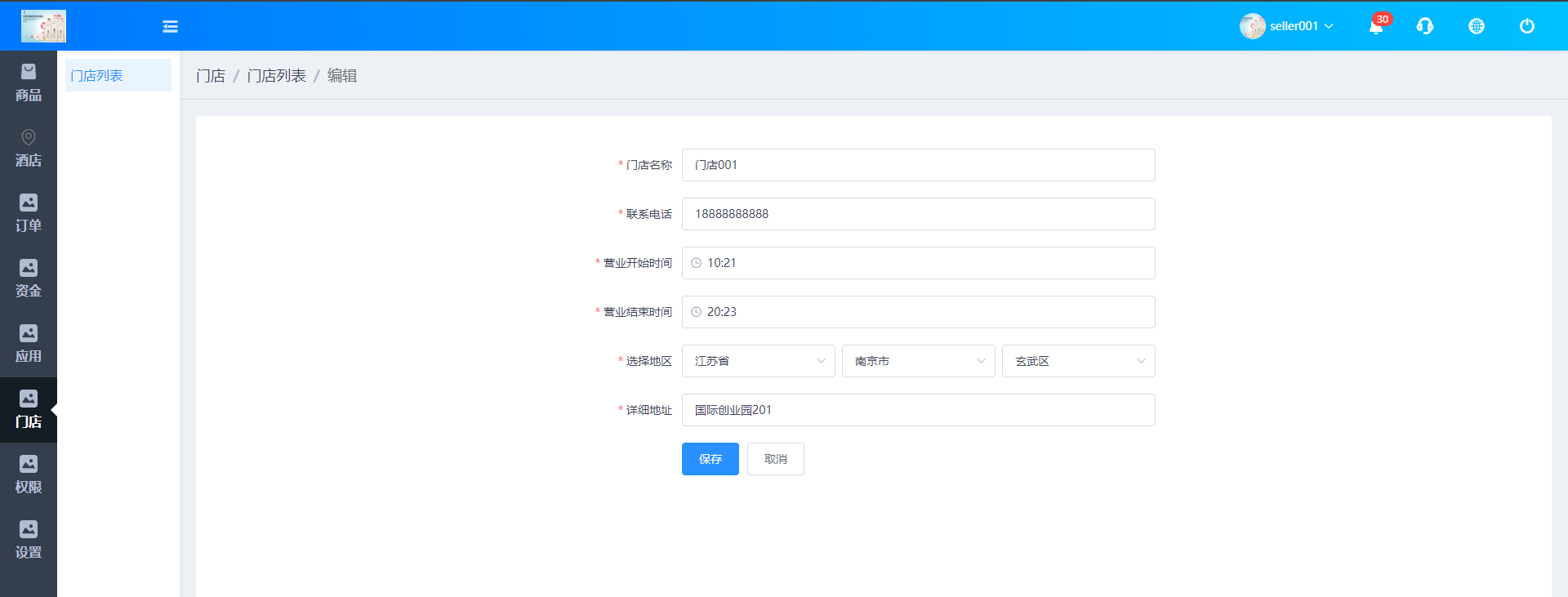Image resolution: width=1568 pixels, height=597 pixels.
Task: Go to 订单 in the sidebar
Action: coord(29,214)
